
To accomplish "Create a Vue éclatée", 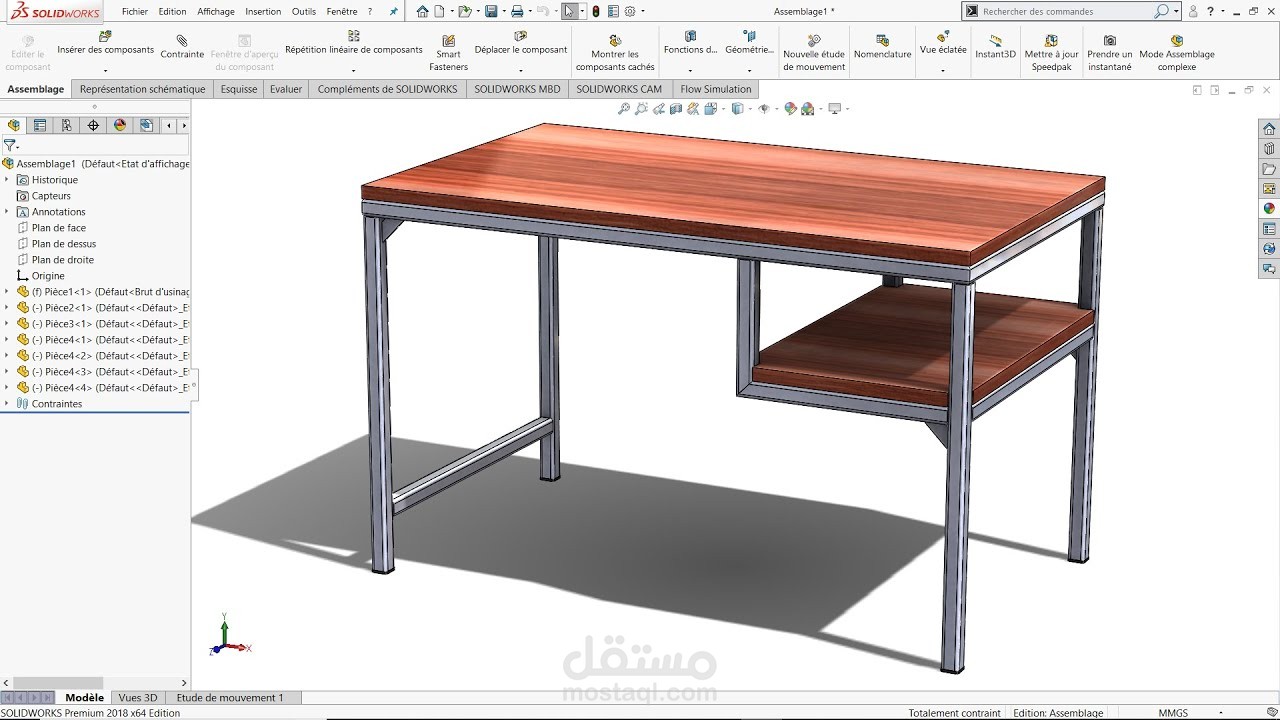I will click(943, 42).
